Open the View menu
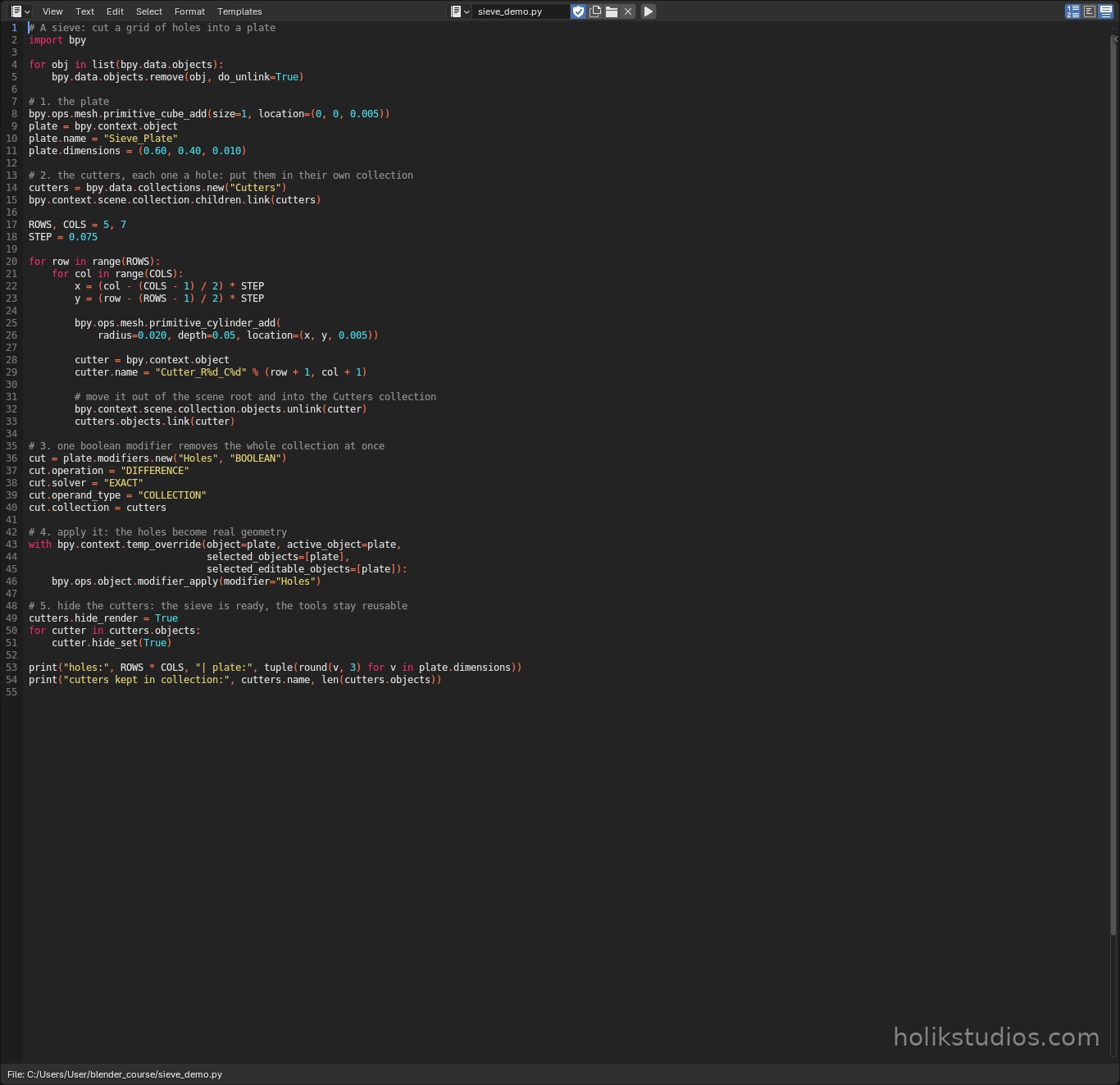 (x=52, y=11)
